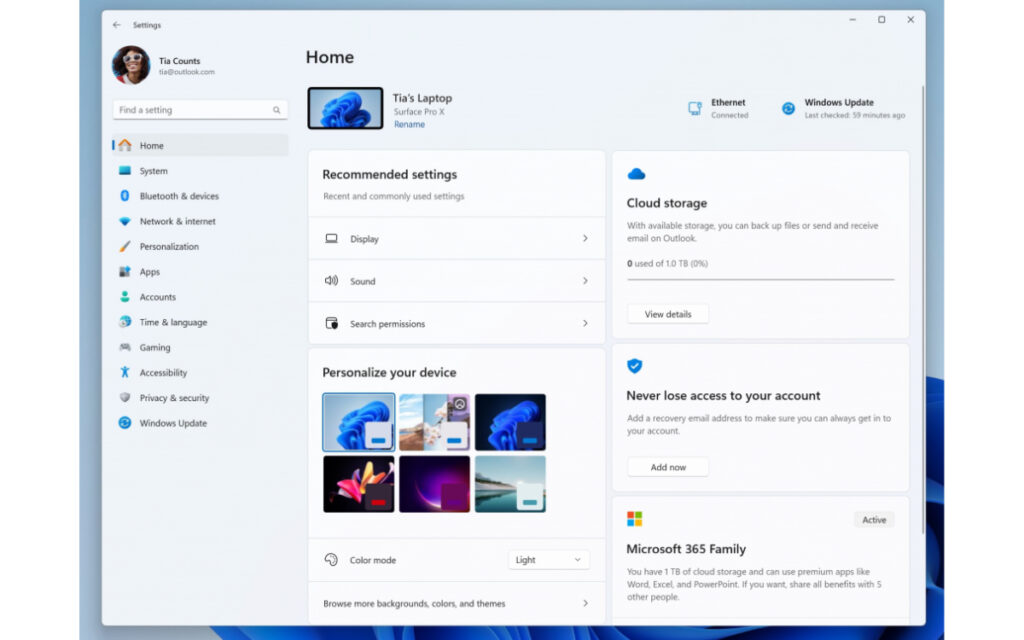Image resolution: width=1024 pixels, height=640 pixels.
Task: Click Add now for recovery email
Action: (667, 467)
